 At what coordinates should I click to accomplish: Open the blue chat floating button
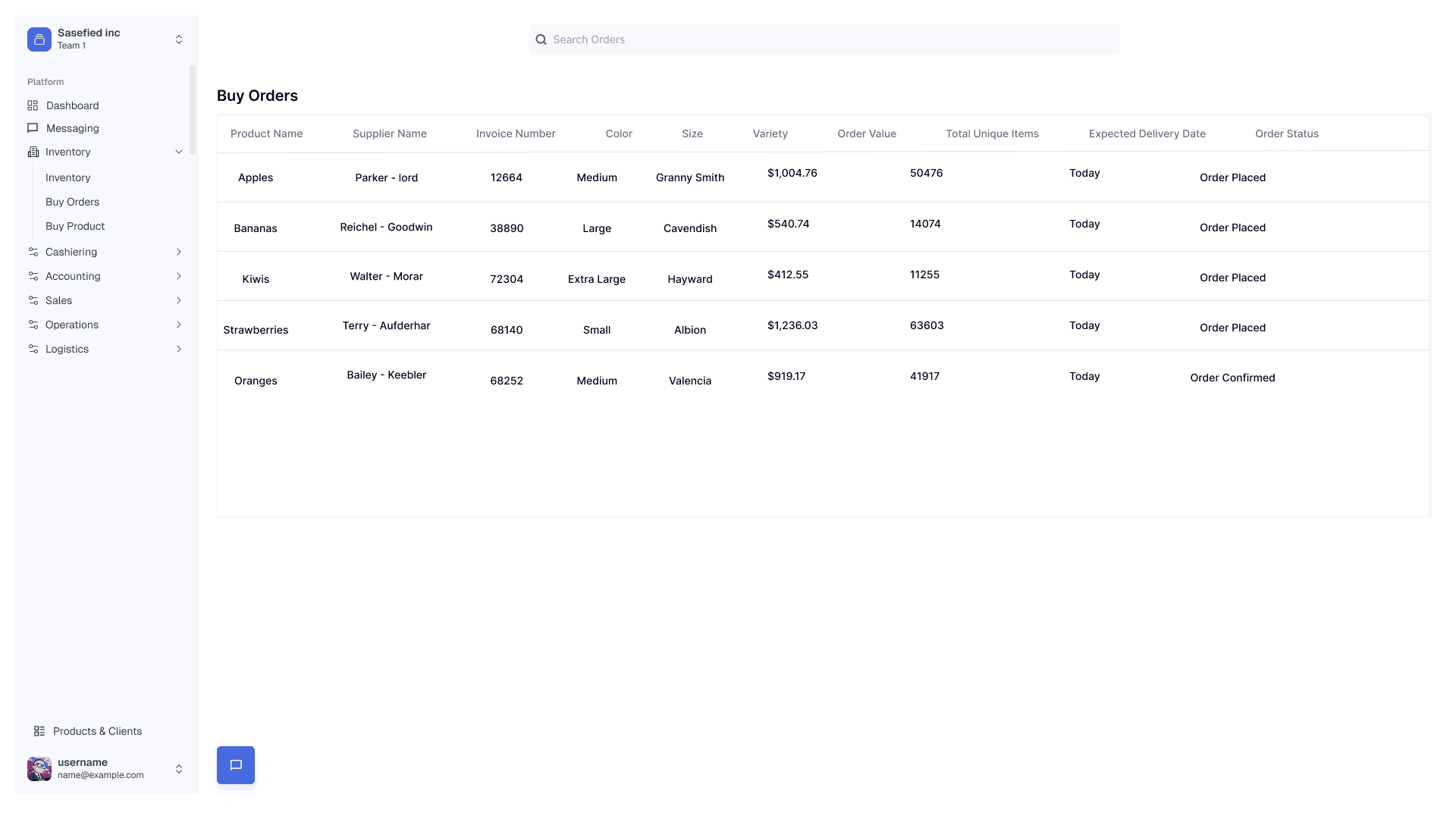(236, 765)
